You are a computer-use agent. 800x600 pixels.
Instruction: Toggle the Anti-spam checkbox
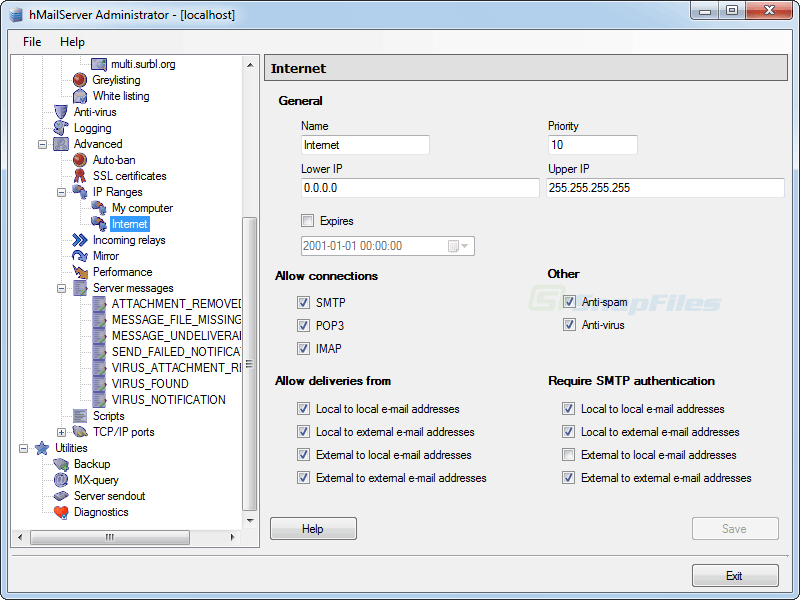click(x=569, y=302)
